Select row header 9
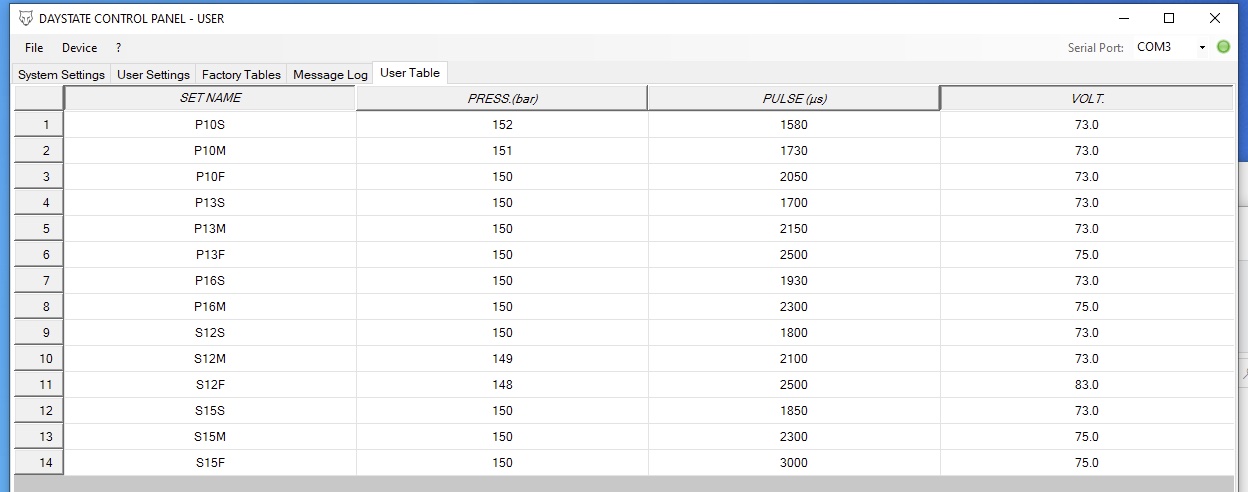This screenshot has width=1248, height=492. click(39, 333)
